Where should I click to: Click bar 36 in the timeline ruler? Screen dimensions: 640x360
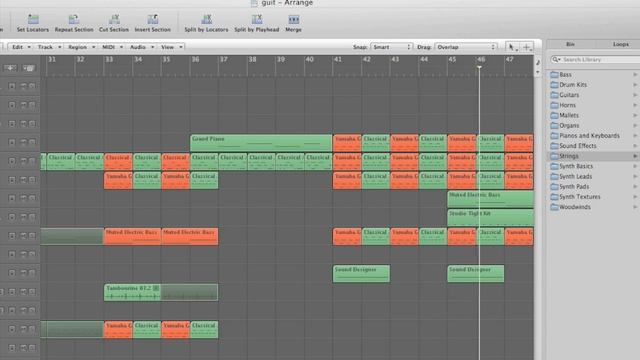196,60
